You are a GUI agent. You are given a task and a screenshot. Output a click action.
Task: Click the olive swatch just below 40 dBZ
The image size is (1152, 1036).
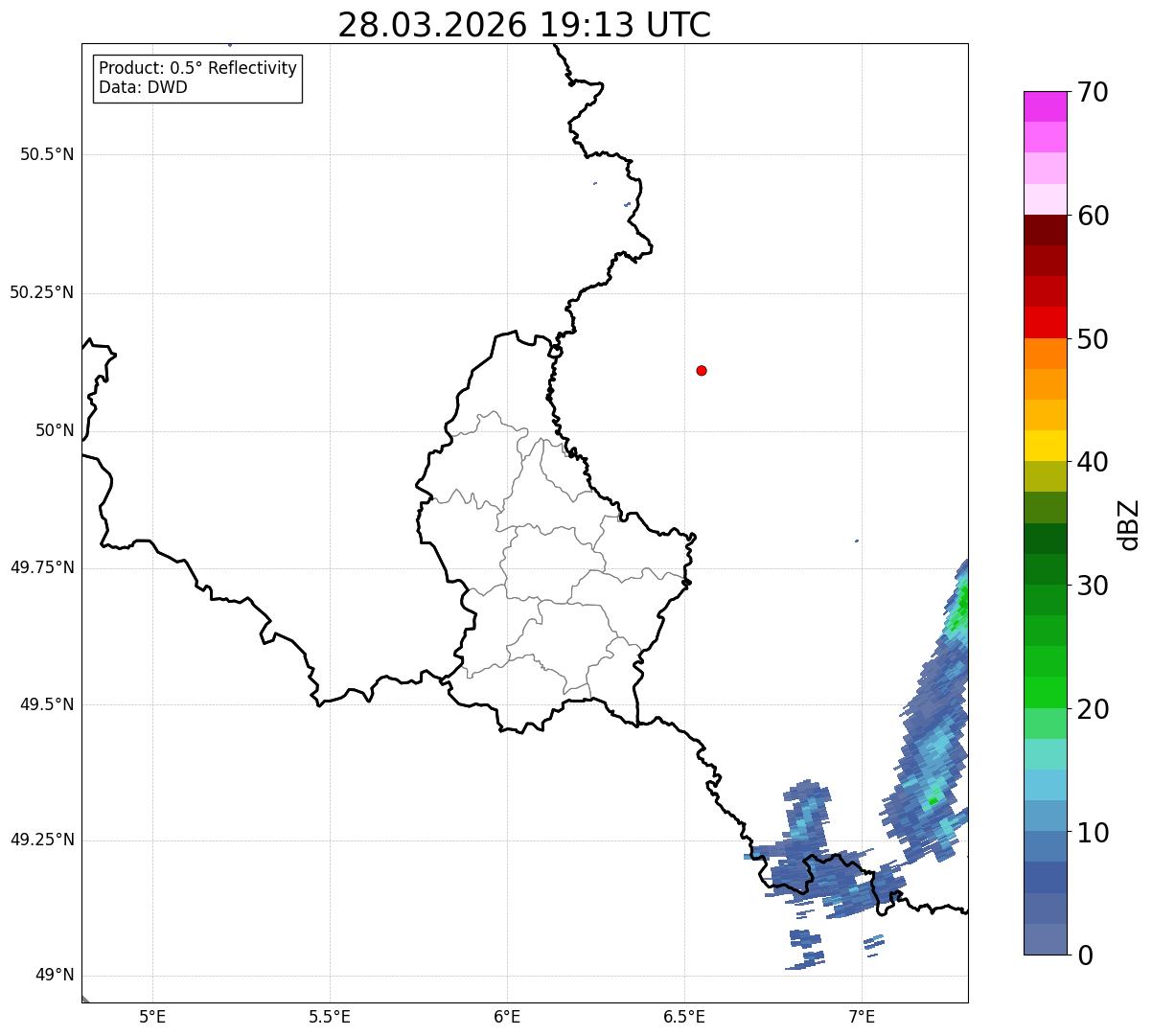[x=1045, y=476]
